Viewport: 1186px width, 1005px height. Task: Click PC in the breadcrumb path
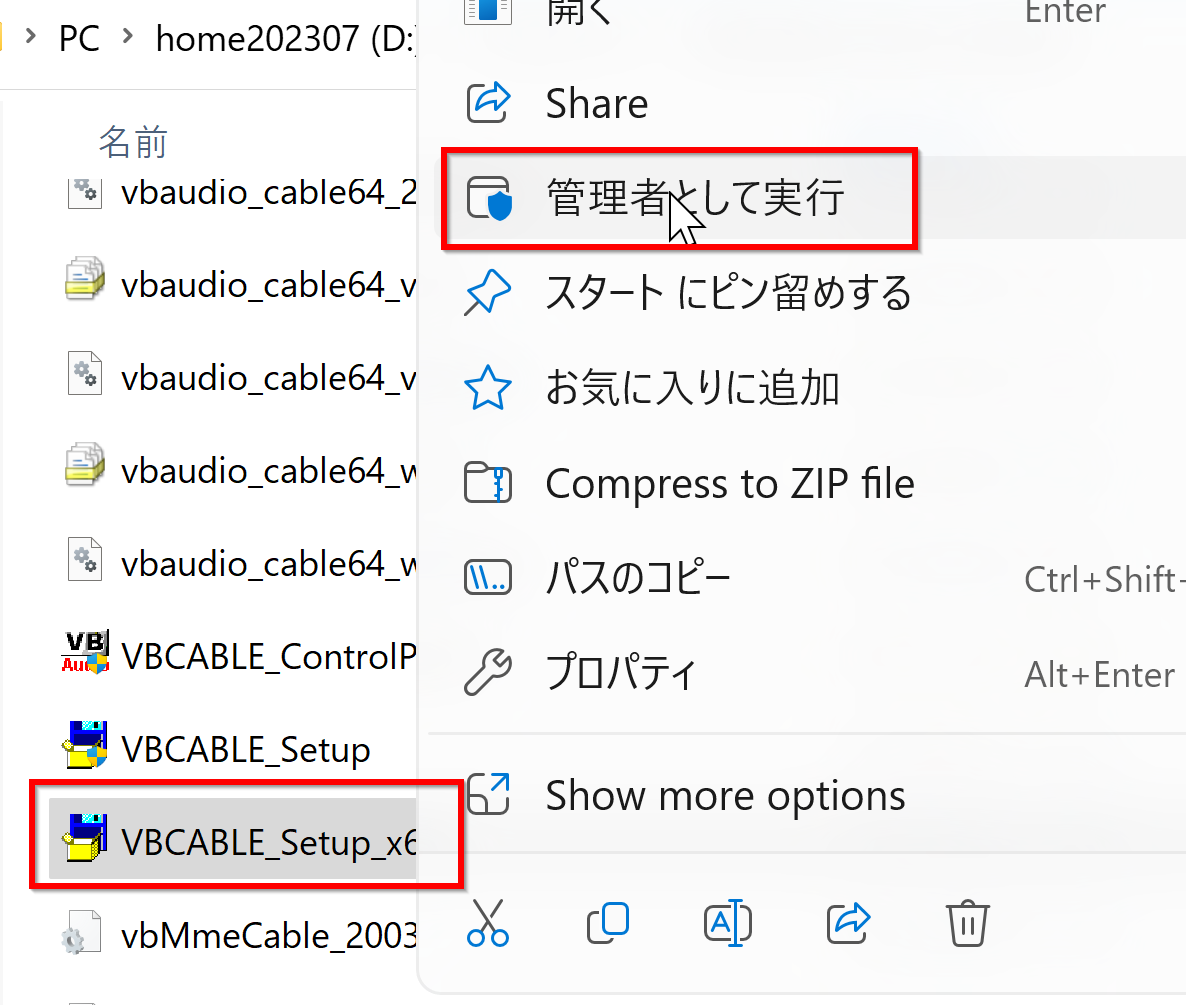[79, 38]
